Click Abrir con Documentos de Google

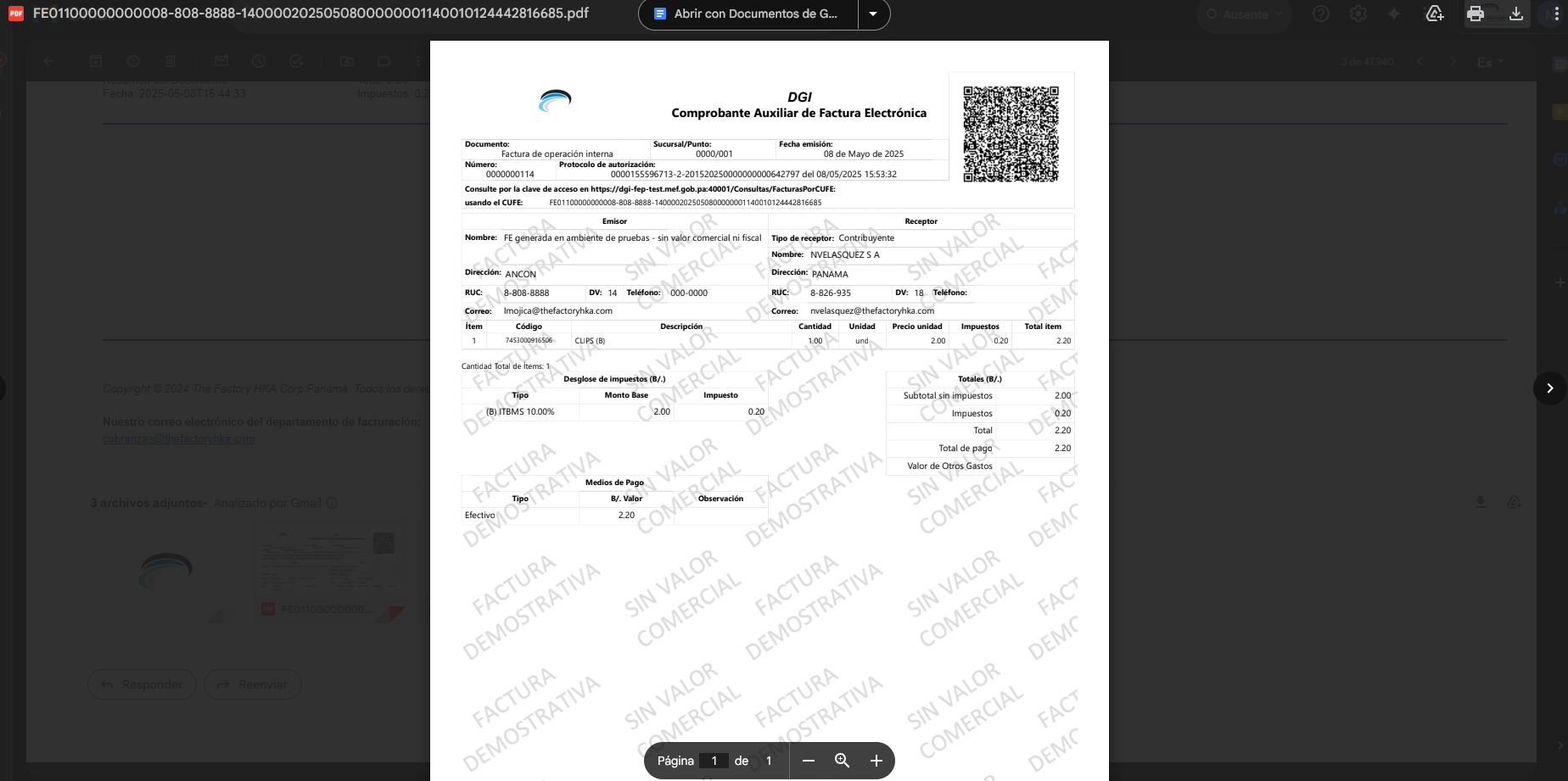click(748, 14)
